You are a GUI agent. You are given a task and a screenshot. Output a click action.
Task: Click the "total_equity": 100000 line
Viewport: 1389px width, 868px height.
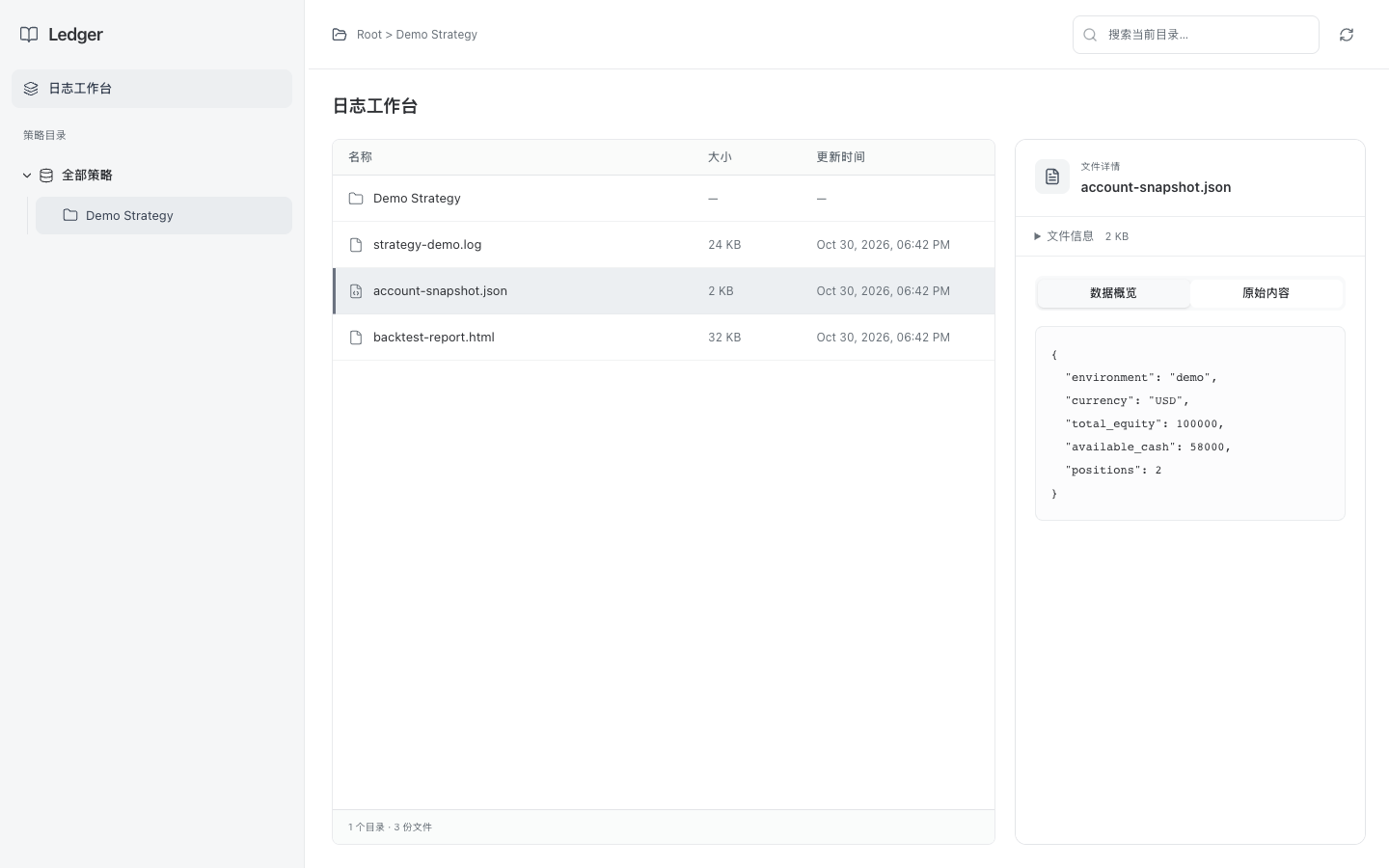(x=1144, y=424)
